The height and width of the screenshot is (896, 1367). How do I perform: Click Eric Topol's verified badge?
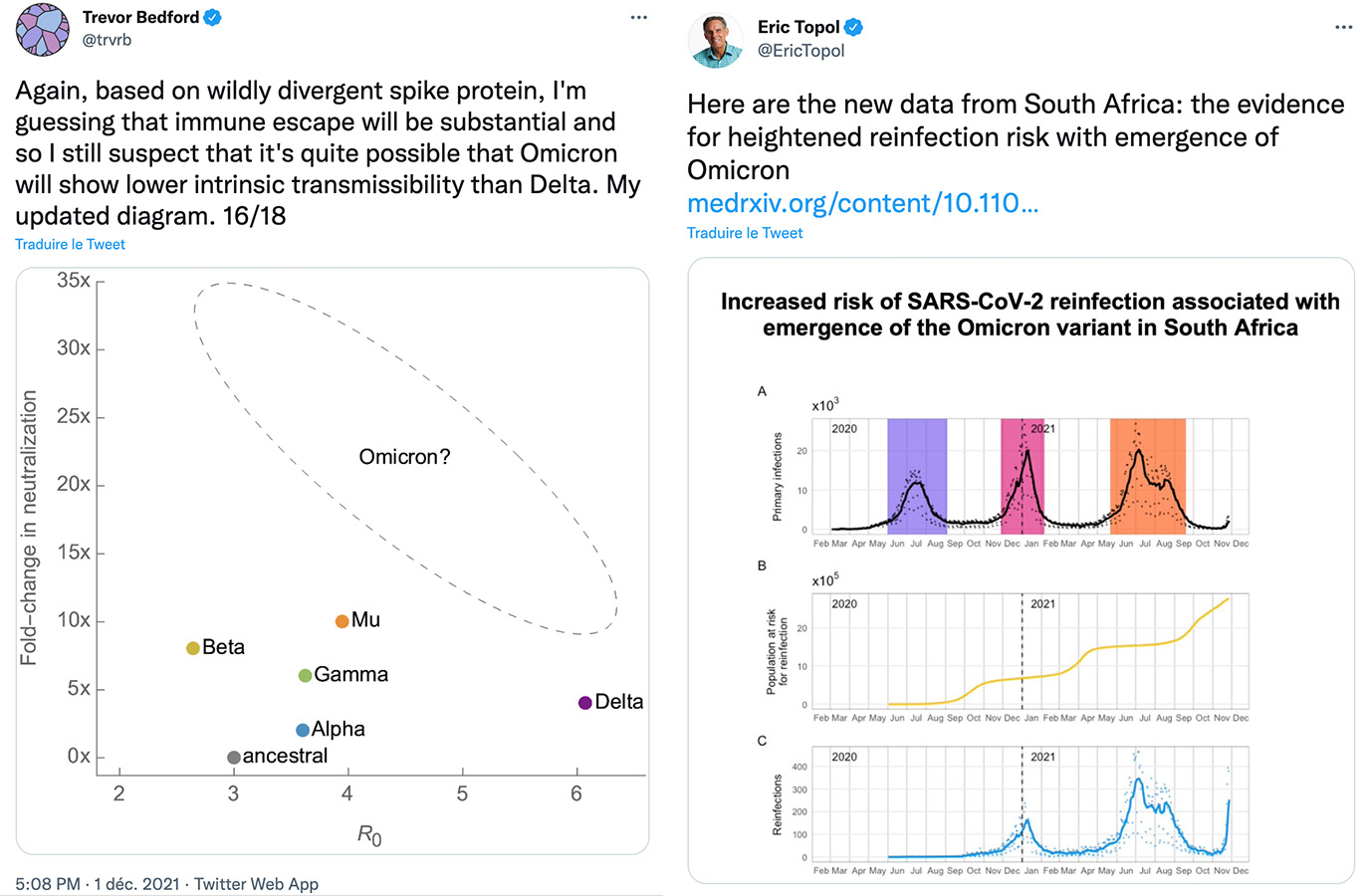(853, 28)
